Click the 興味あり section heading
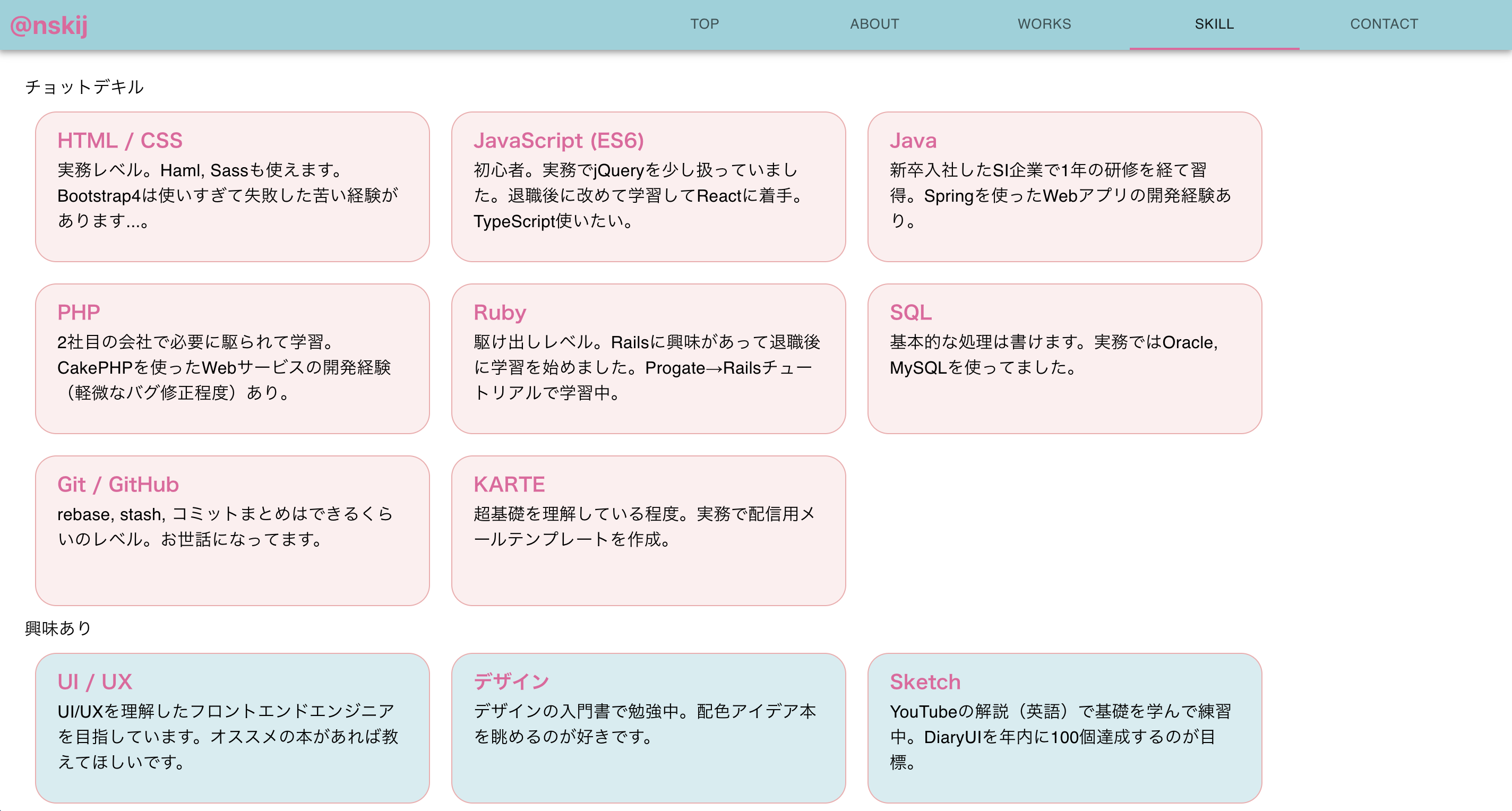The width and height of the screenshot is (1512, 811). click(58, 628)
